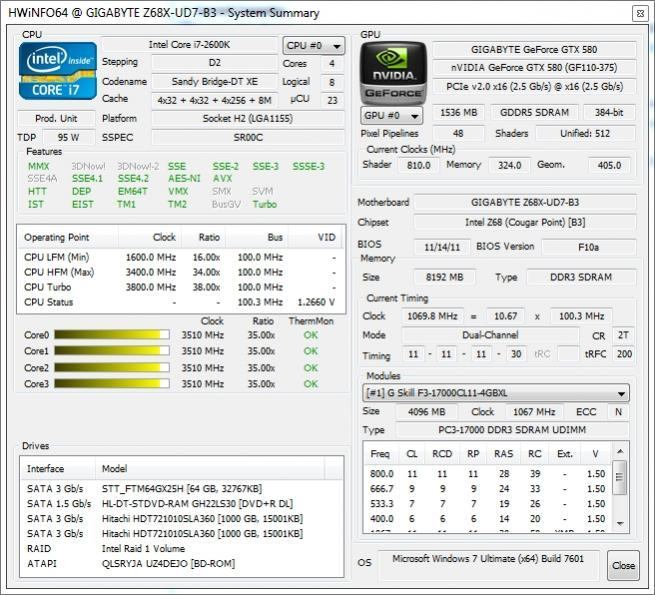The height and width of the screenshot is (595, 655).
Task: Click the CPU Status row
Action: (x=181, y=302)
